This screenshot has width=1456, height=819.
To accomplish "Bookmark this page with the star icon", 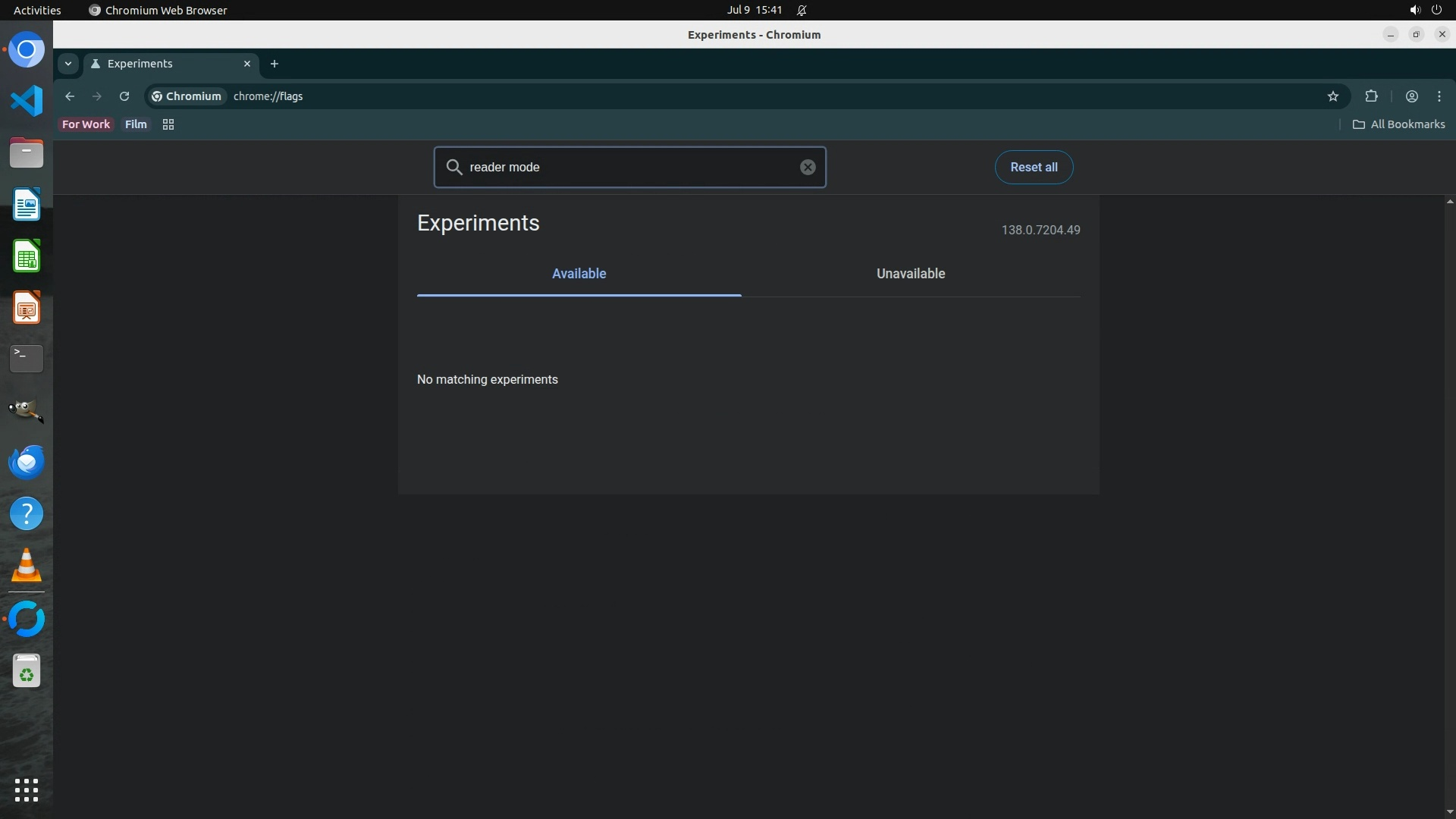I will (1333, 96).
